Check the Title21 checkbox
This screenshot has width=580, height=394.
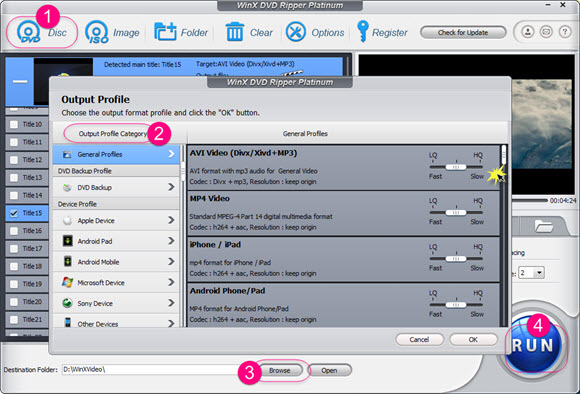pyautogui.click(x=14, y=320)
